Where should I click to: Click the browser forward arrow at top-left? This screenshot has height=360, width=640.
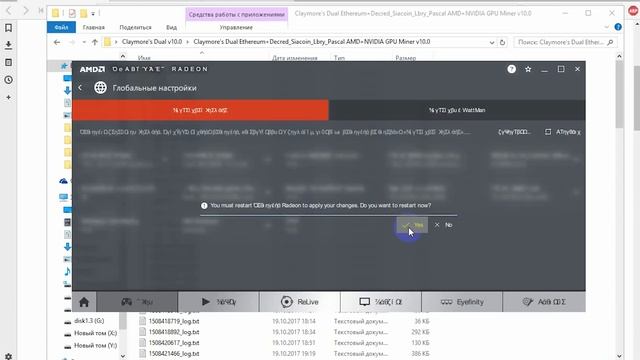tap(26, 10)
